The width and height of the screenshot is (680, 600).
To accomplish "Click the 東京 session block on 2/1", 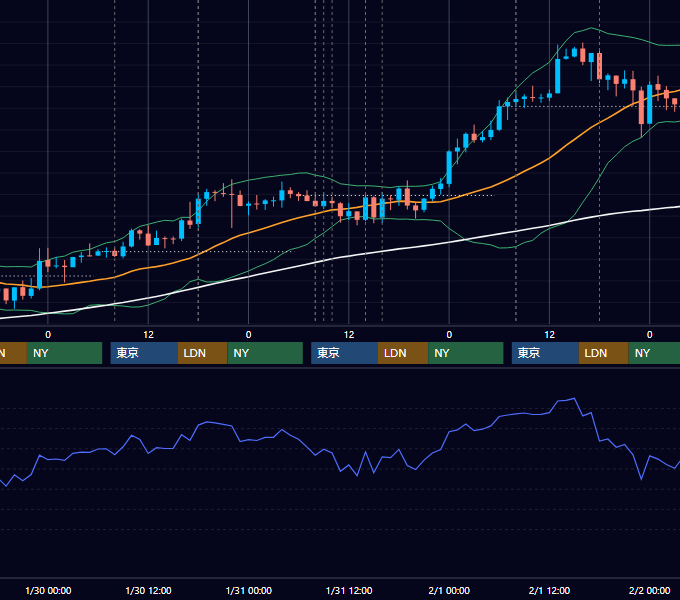I will (545, 353).
